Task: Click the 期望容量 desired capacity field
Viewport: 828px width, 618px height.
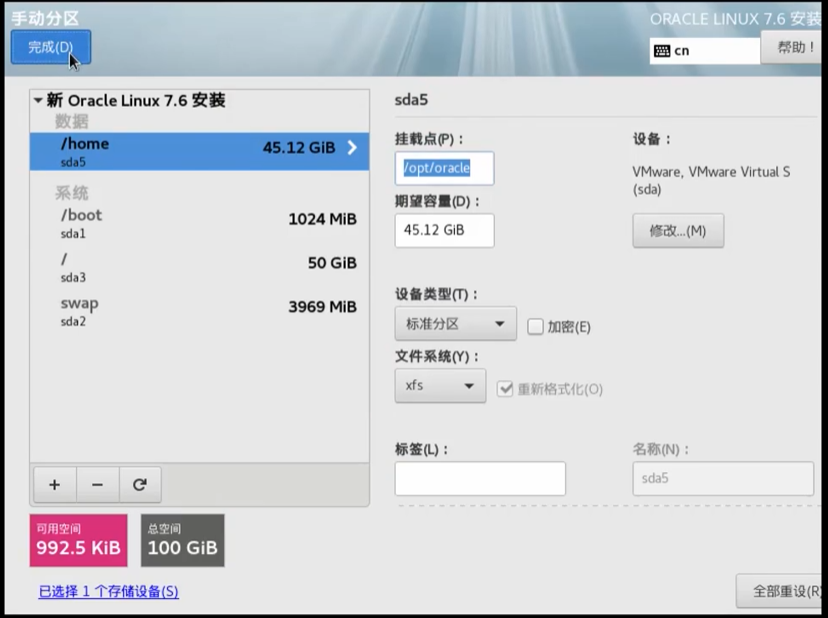Action: click(444, 230)
